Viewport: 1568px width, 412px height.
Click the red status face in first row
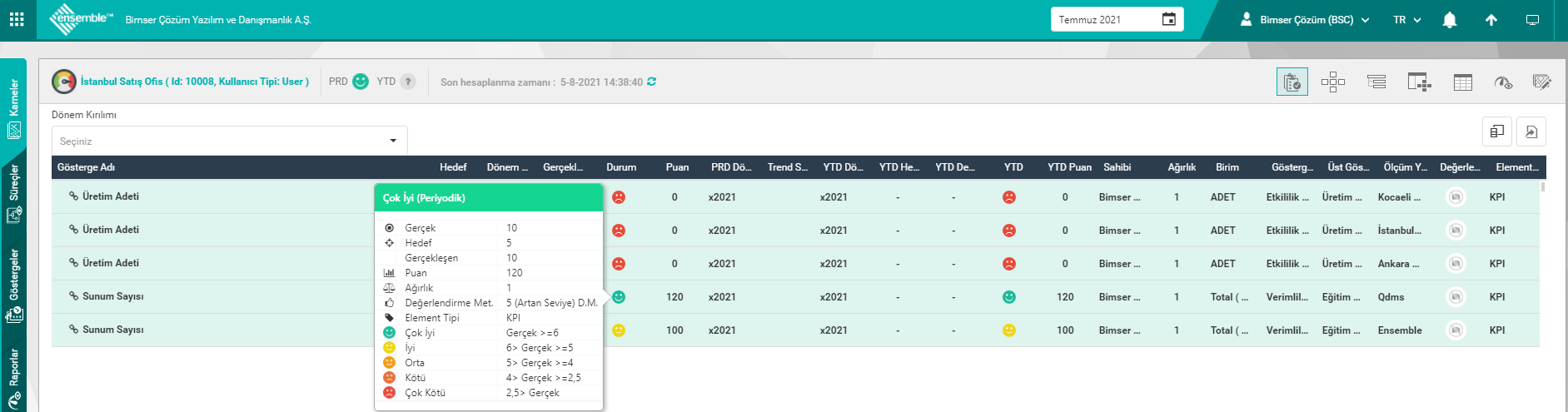[619, 197]
